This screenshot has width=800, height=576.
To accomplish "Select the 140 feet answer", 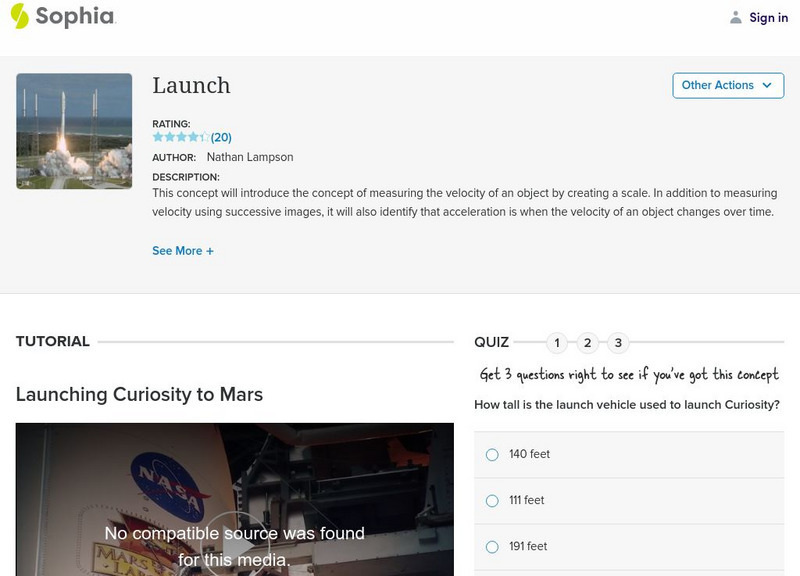I will [x=492, y=454].
